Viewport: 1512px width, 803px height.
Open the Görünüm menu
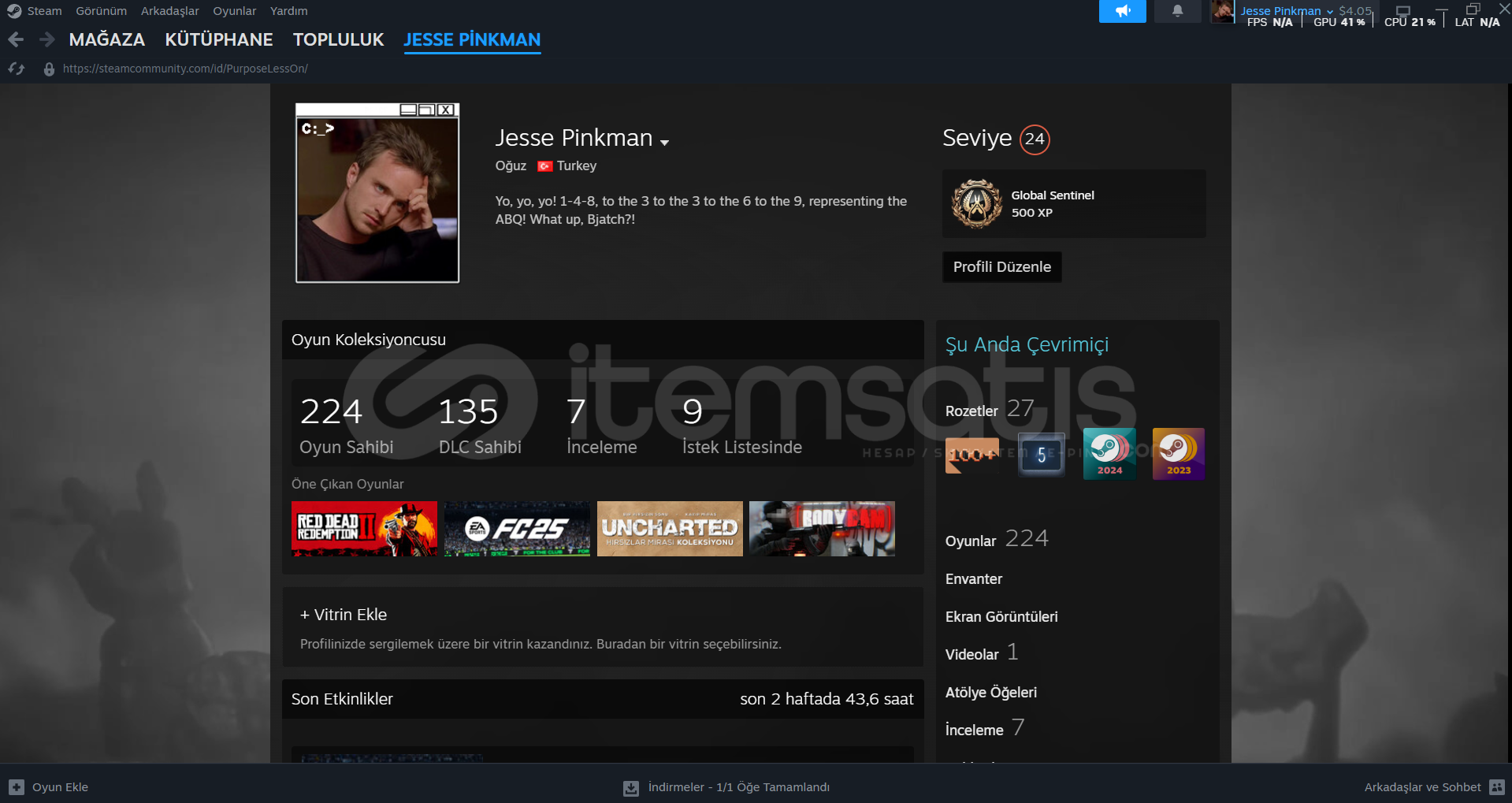[101, 11]
